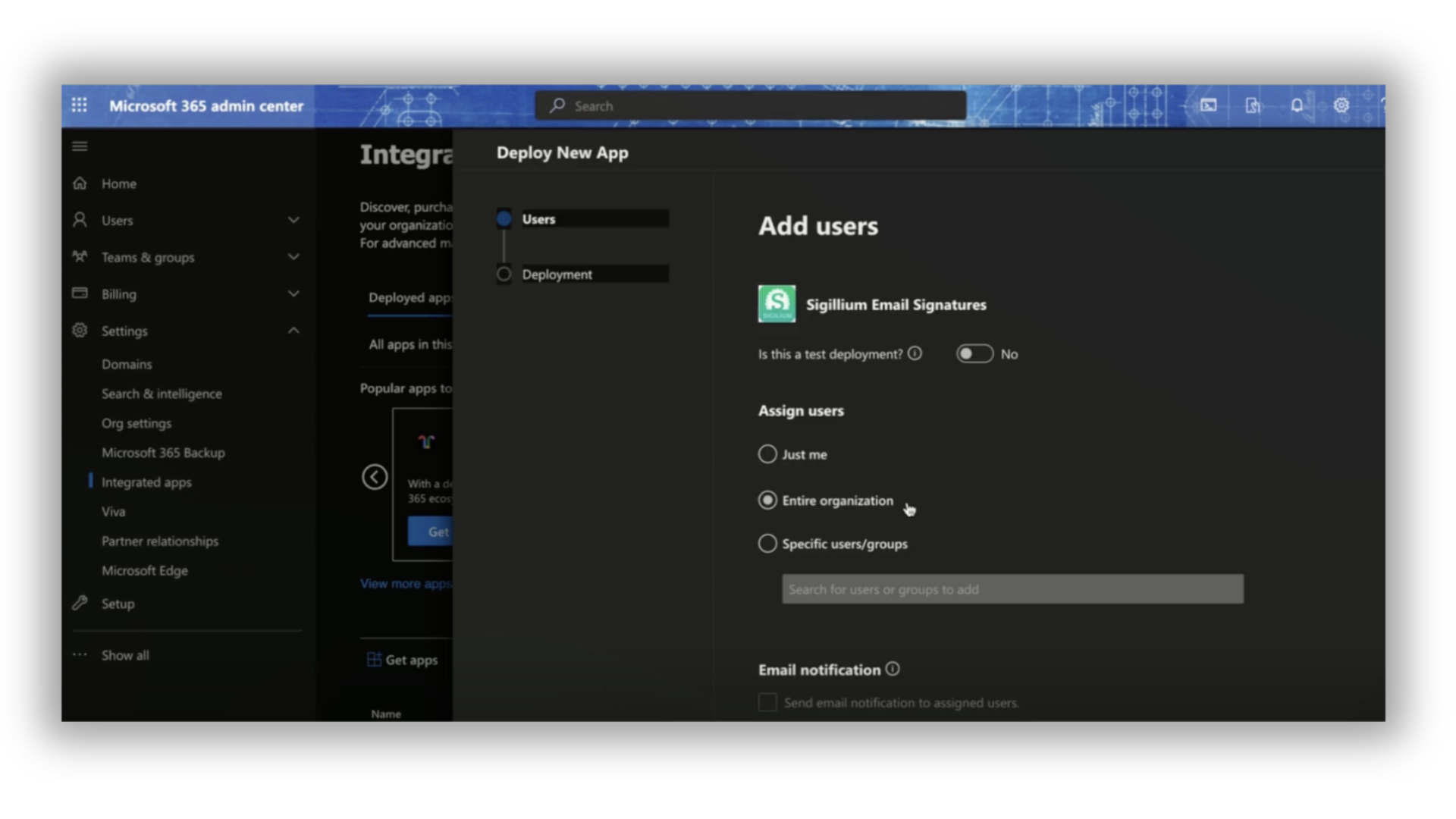This screenshot has height=819, width=1456.
Task: Select the Just me radio option
Action: pyautogui.click(x=767, y=454)
